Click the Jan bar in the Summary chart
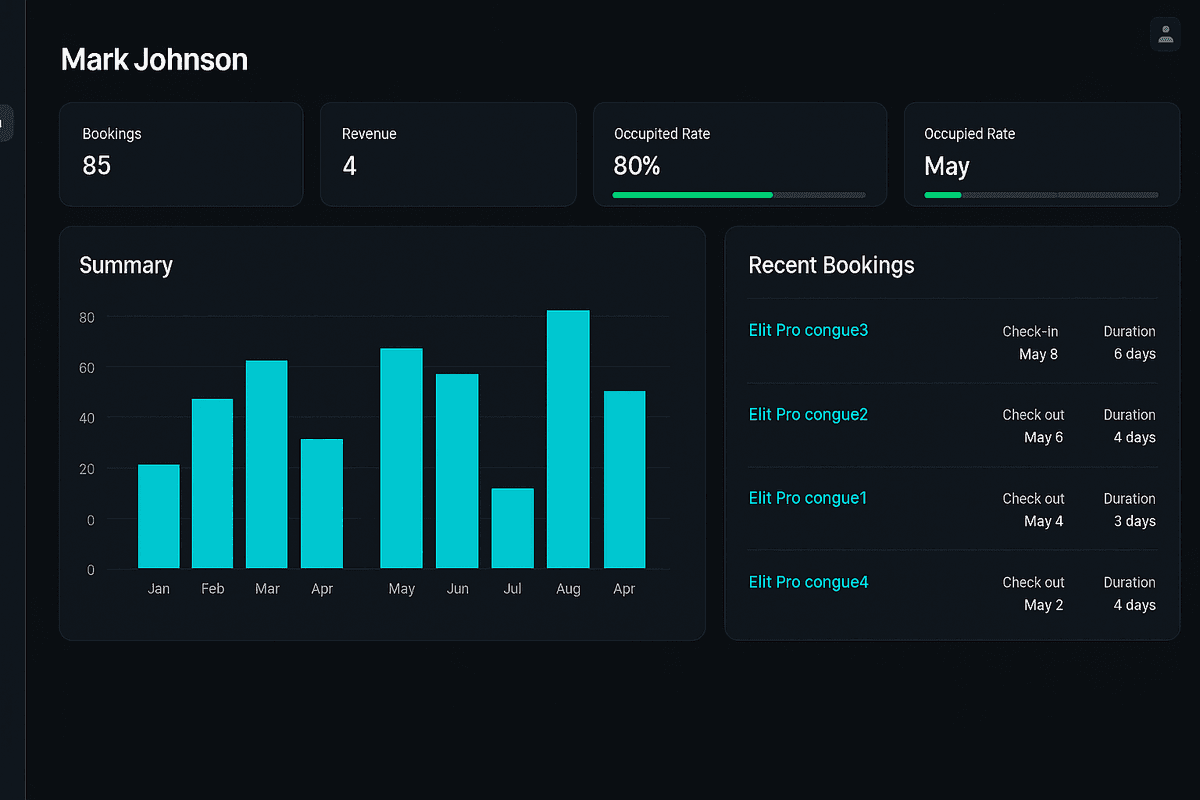The width and height of the screenshot is (1200, 800). [159, 515]
